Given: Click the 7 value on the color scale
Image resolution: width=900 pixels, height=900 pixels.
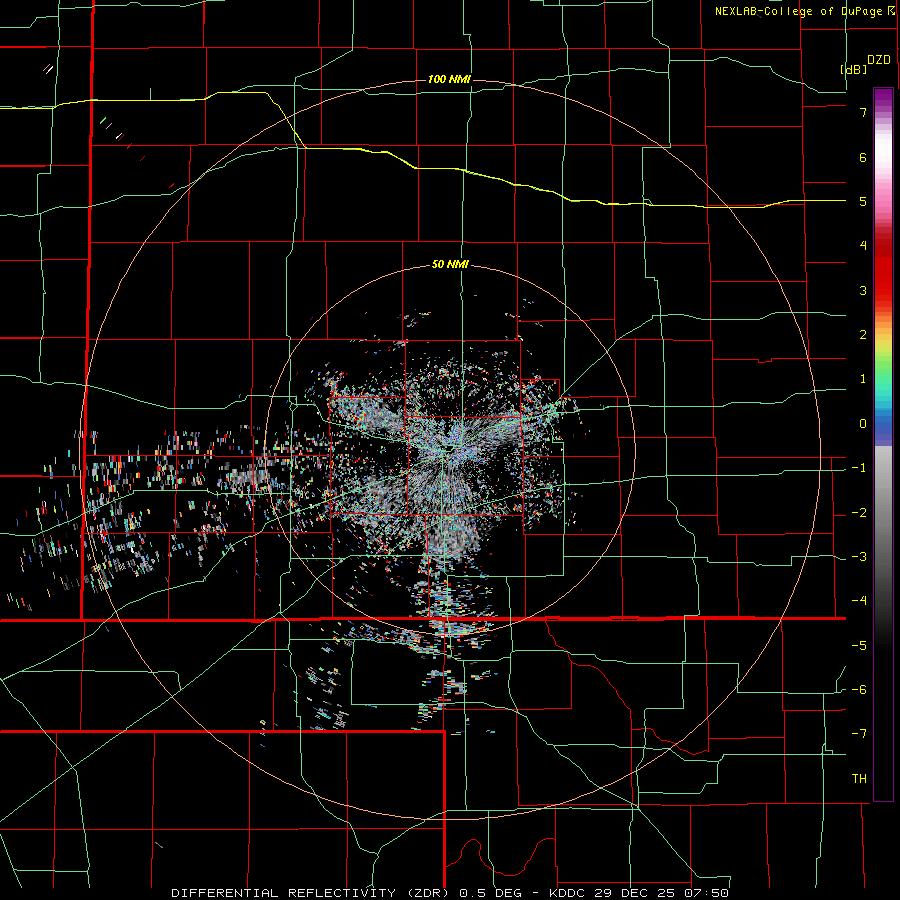Looking at the screenshot, I should click(863, 112).
